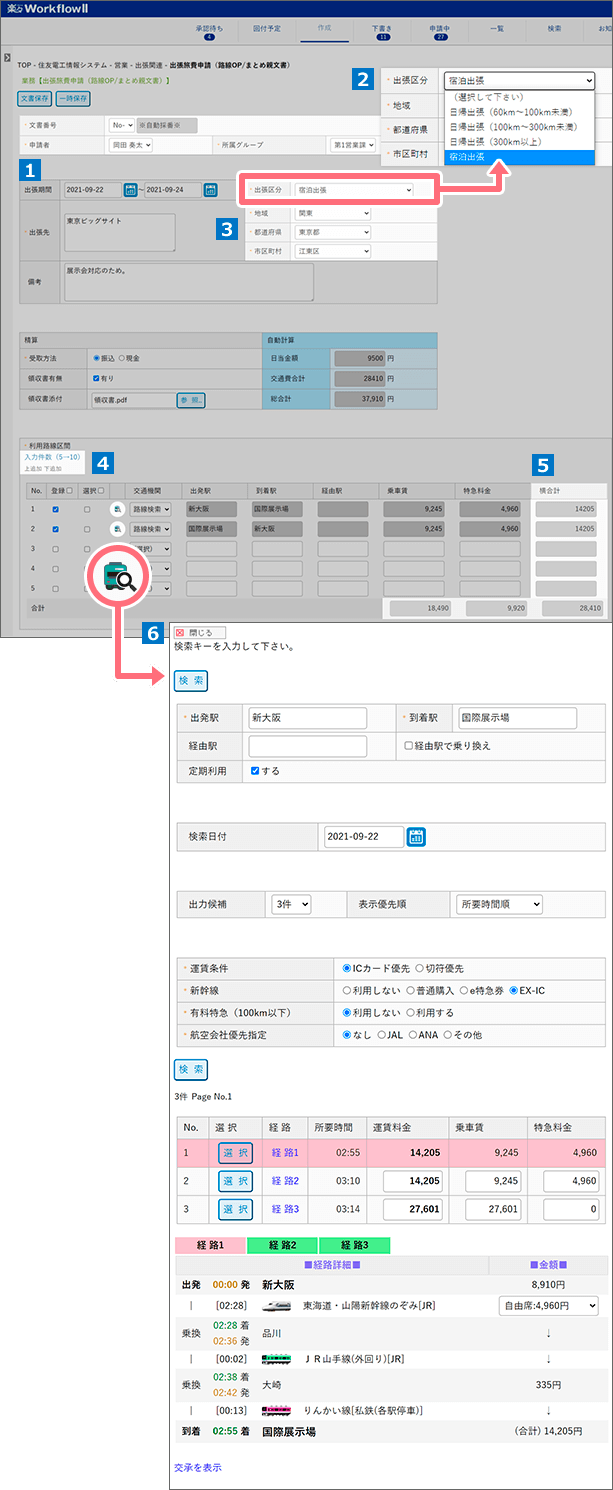Uncheck 登録 checkbox in route row 2
This screenshot has height=1490, width=613.
[x=55, y=528]
